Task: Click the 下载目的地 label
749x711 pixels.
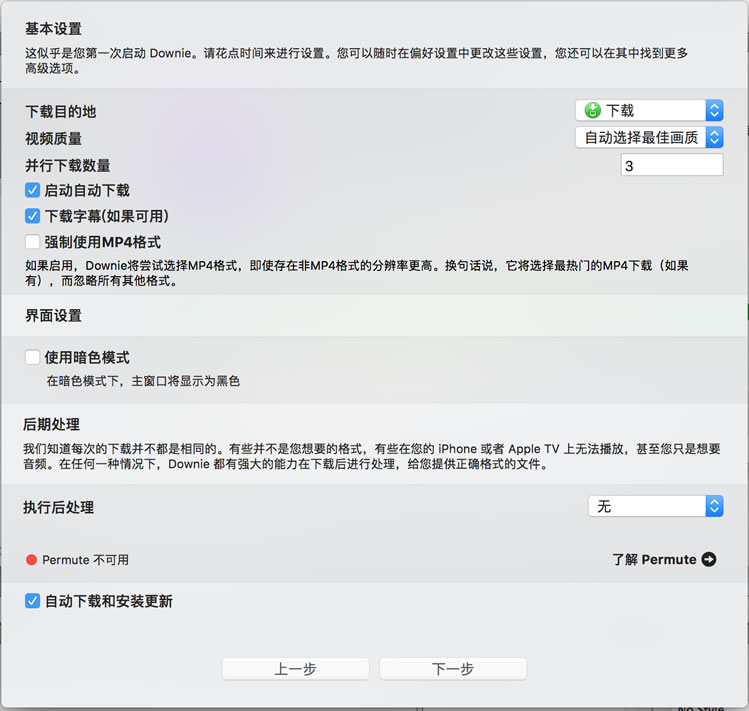Action: point(61,111)
